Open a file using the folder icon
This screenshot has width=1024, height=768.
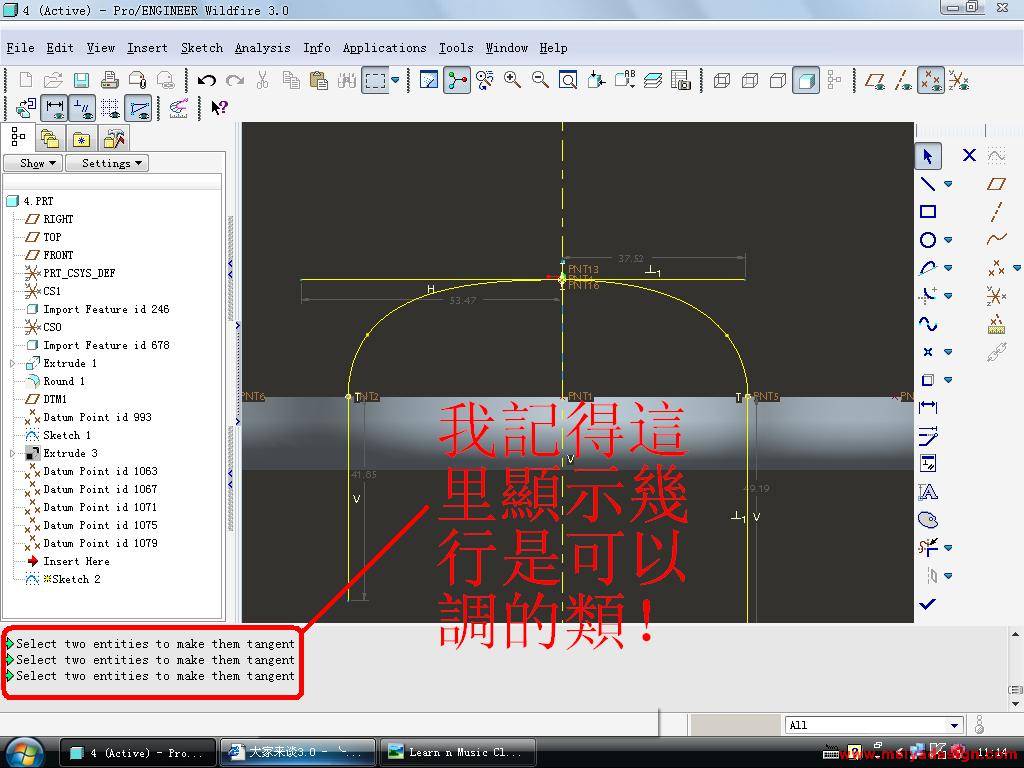(53, 80)
